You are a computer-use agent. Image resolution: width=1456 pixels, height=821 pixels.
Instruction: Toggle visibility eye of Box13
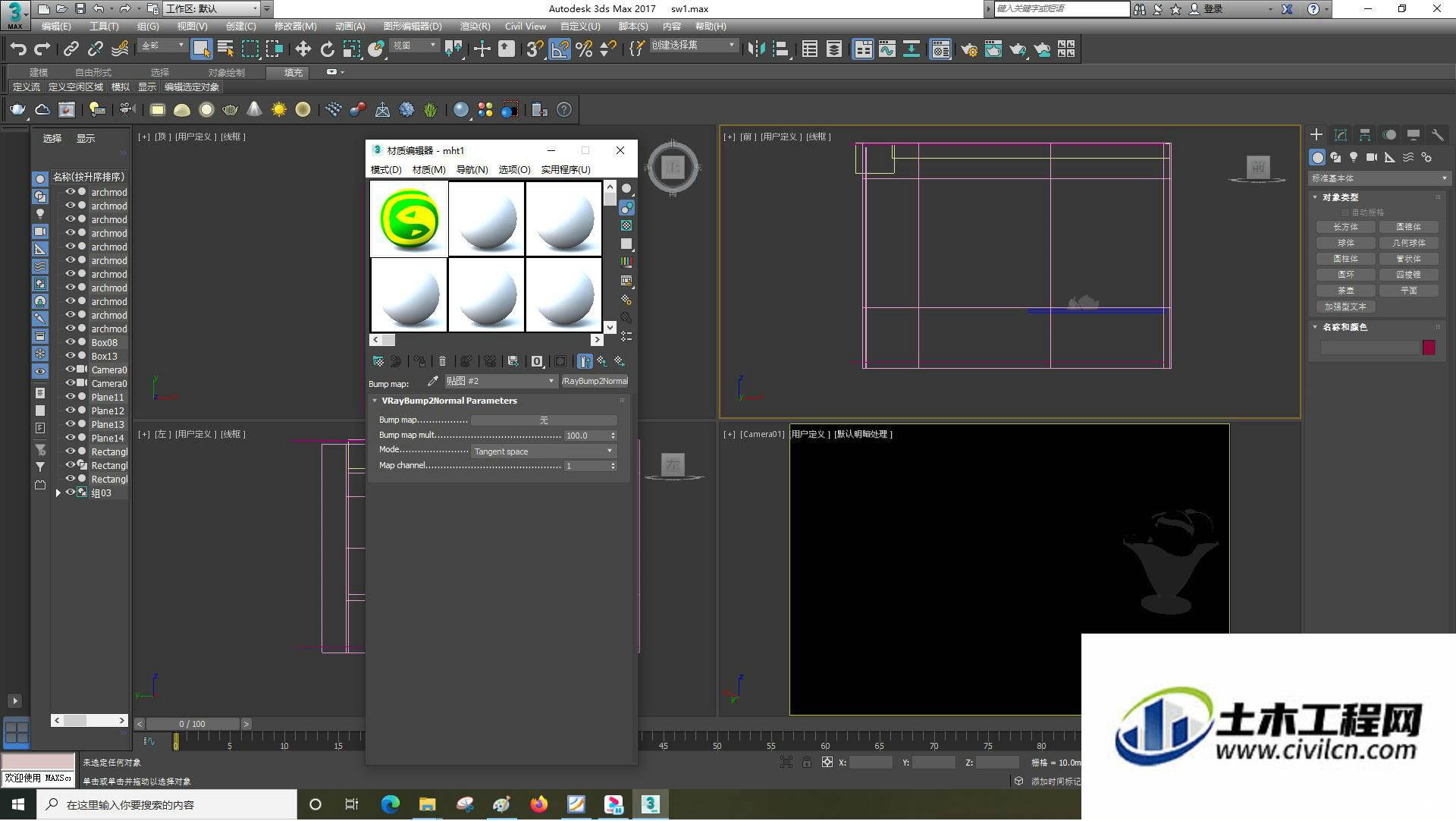coord(71,357)
